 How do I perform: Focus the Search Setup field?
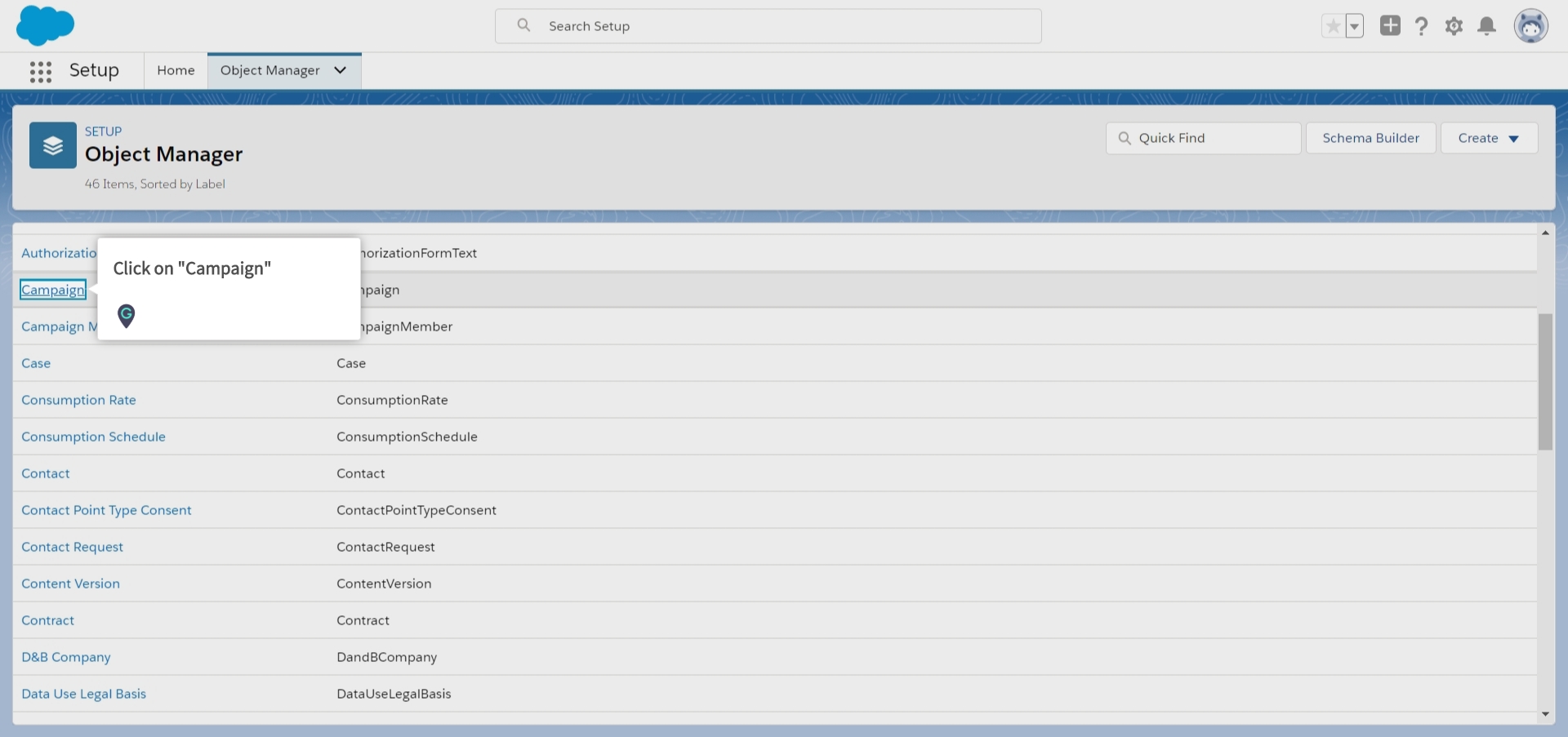(768, 26)
